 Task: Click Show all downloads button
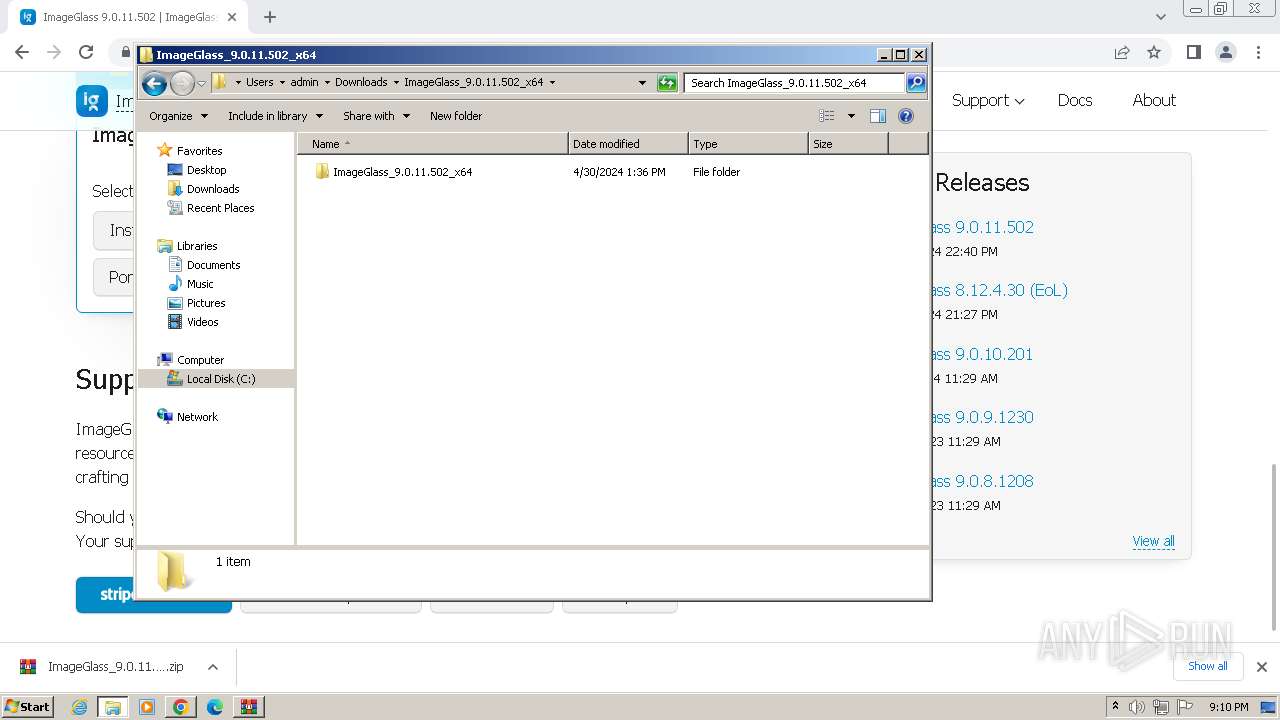click(1207, 666)
